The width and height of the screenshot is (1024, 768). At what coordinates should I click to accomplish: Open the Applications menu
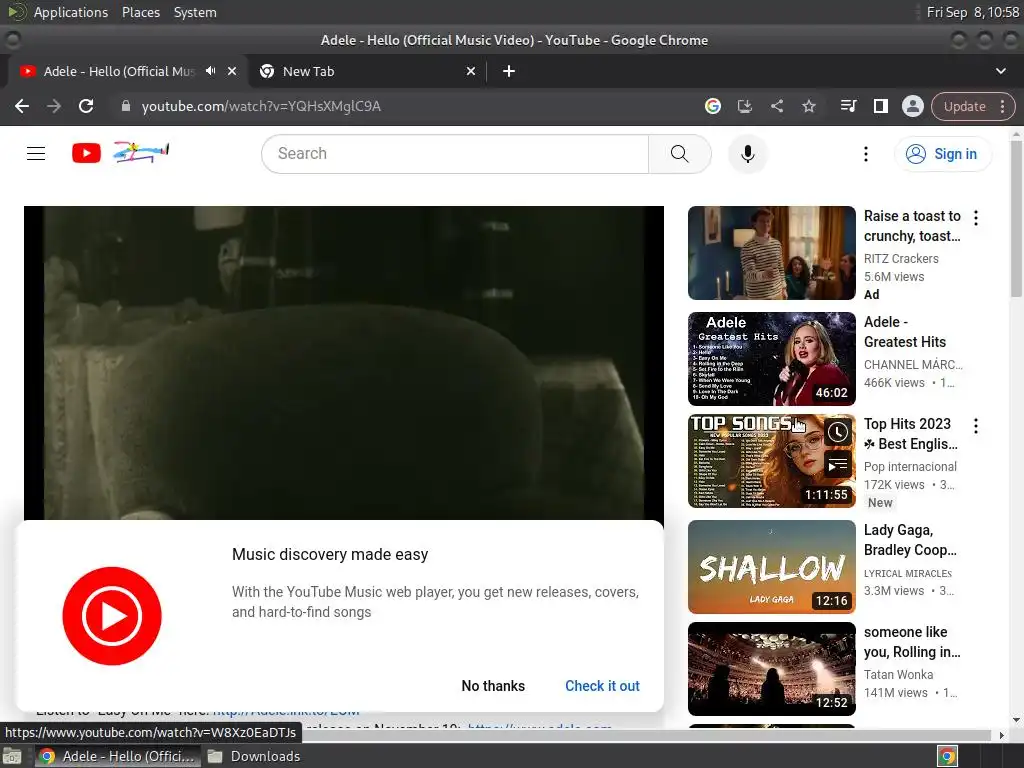point(71,12)
